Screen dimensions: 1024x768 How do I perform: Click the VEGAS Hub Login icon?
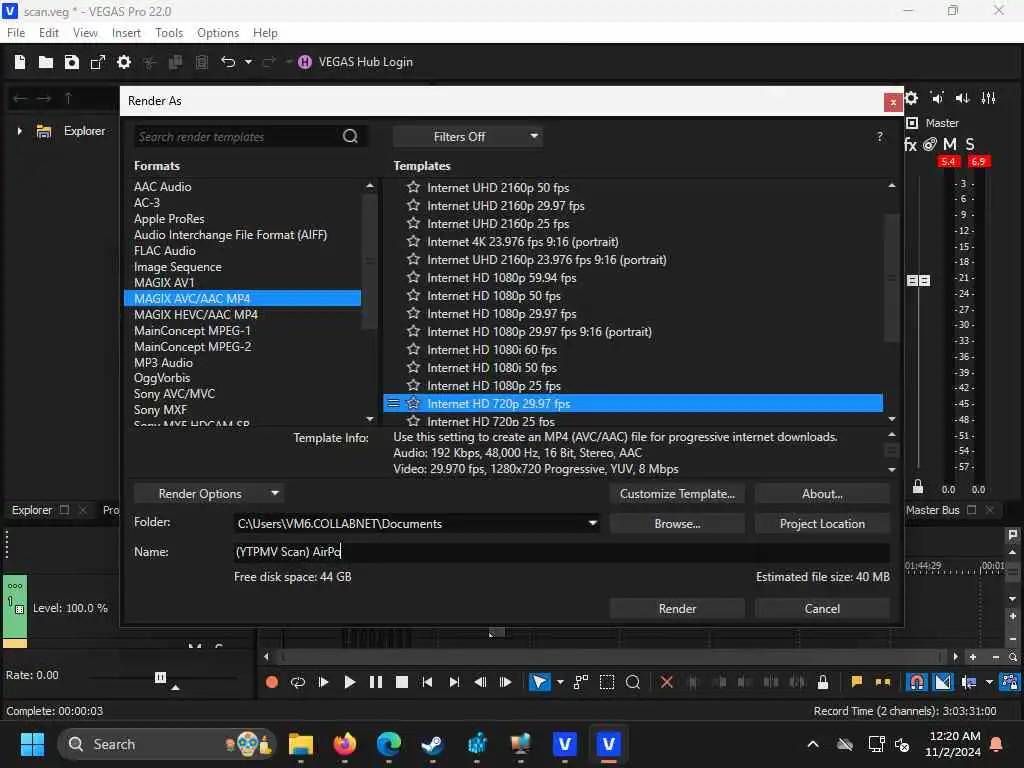(304, 62)
